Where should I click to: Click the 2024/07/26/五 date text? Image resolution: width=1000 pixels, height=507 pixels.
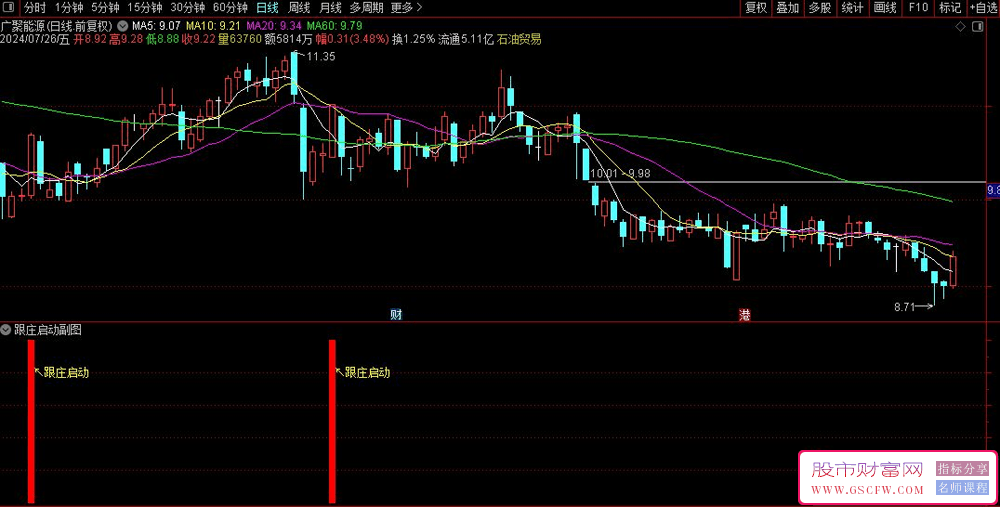click(x=36, y=40)
